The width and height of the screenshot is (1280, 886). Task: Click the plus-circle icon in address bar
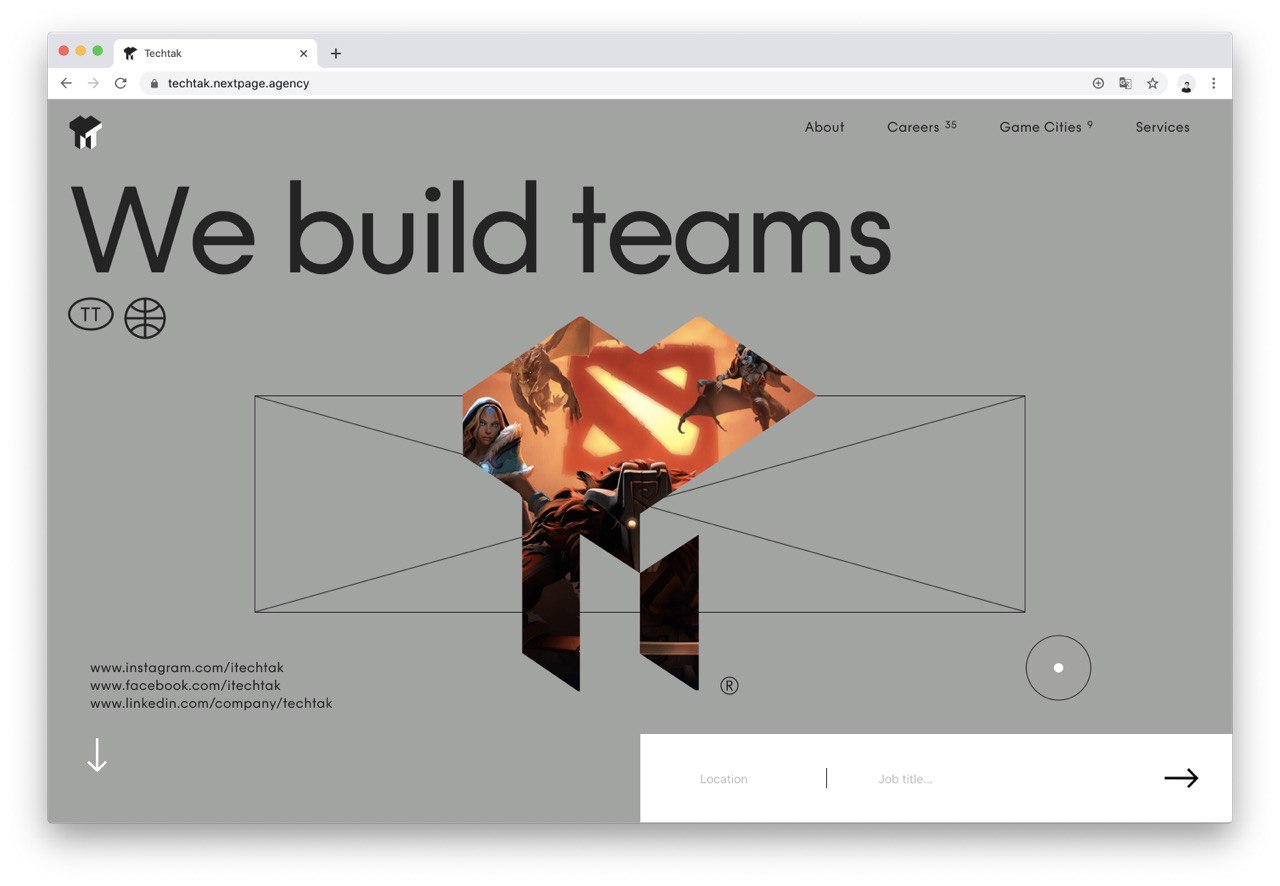coord(1098,83)
